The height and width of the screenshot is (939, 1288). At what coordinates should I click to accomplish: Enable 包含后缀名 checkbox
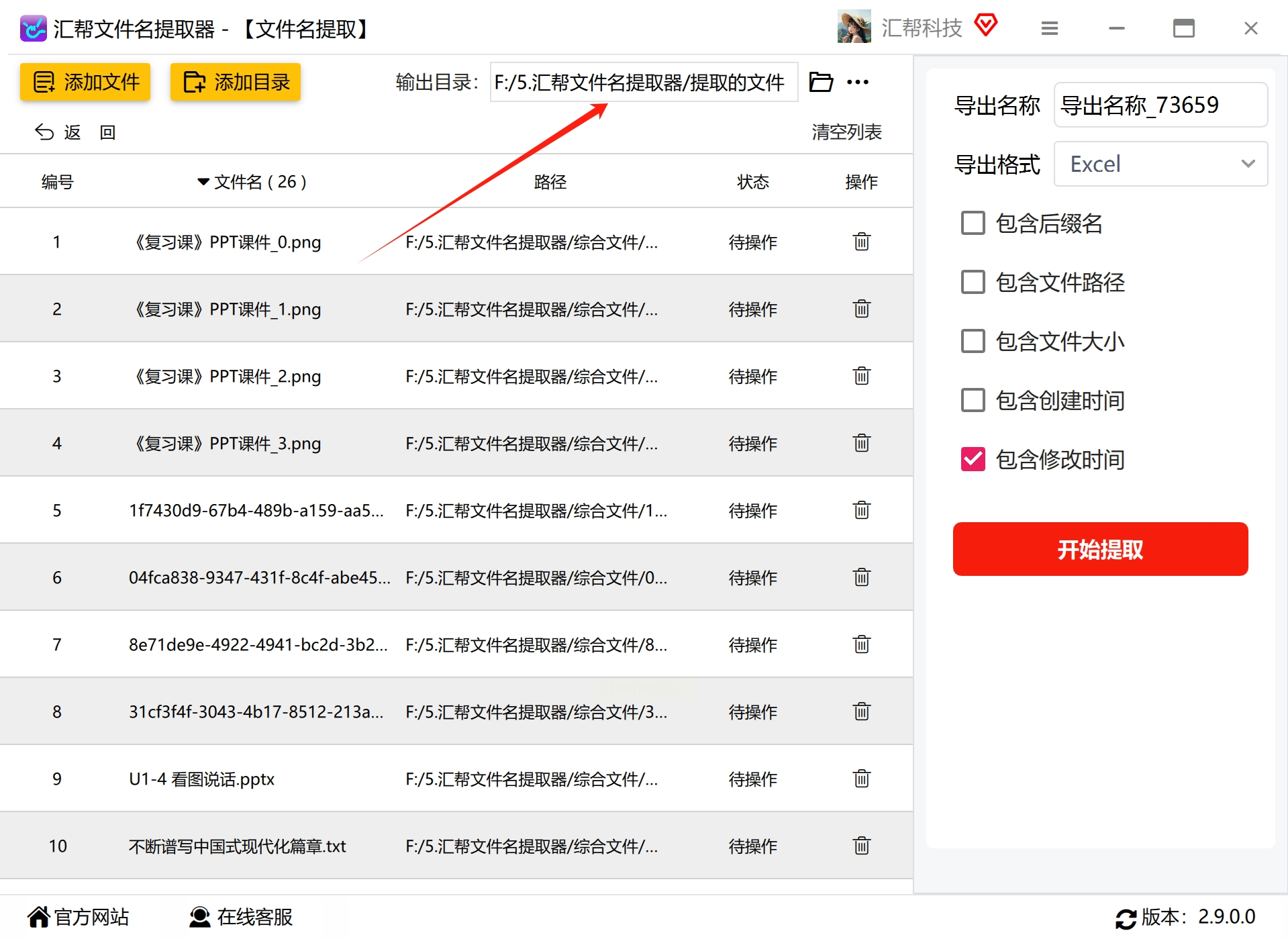[973, 223]
